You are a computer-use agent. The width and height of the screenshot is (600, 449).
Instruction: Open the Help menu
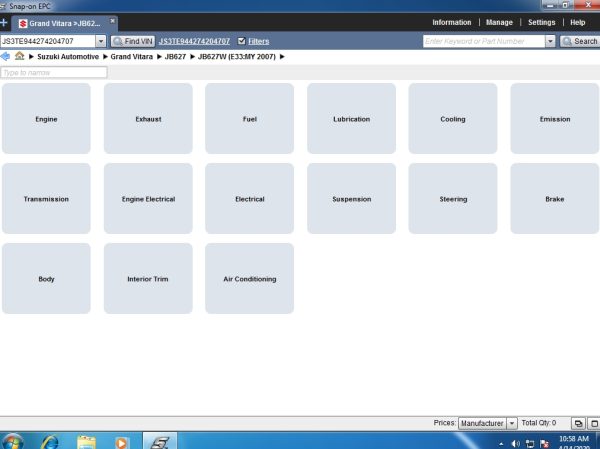[x=577, y=23]
